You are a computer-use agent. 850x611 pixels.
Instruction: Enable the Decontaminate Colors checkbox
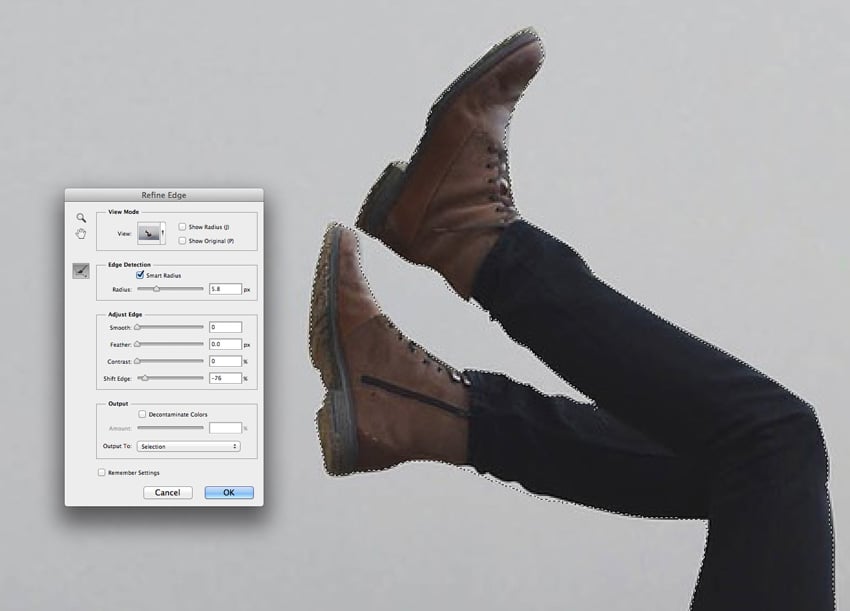(x=142, y=414)
